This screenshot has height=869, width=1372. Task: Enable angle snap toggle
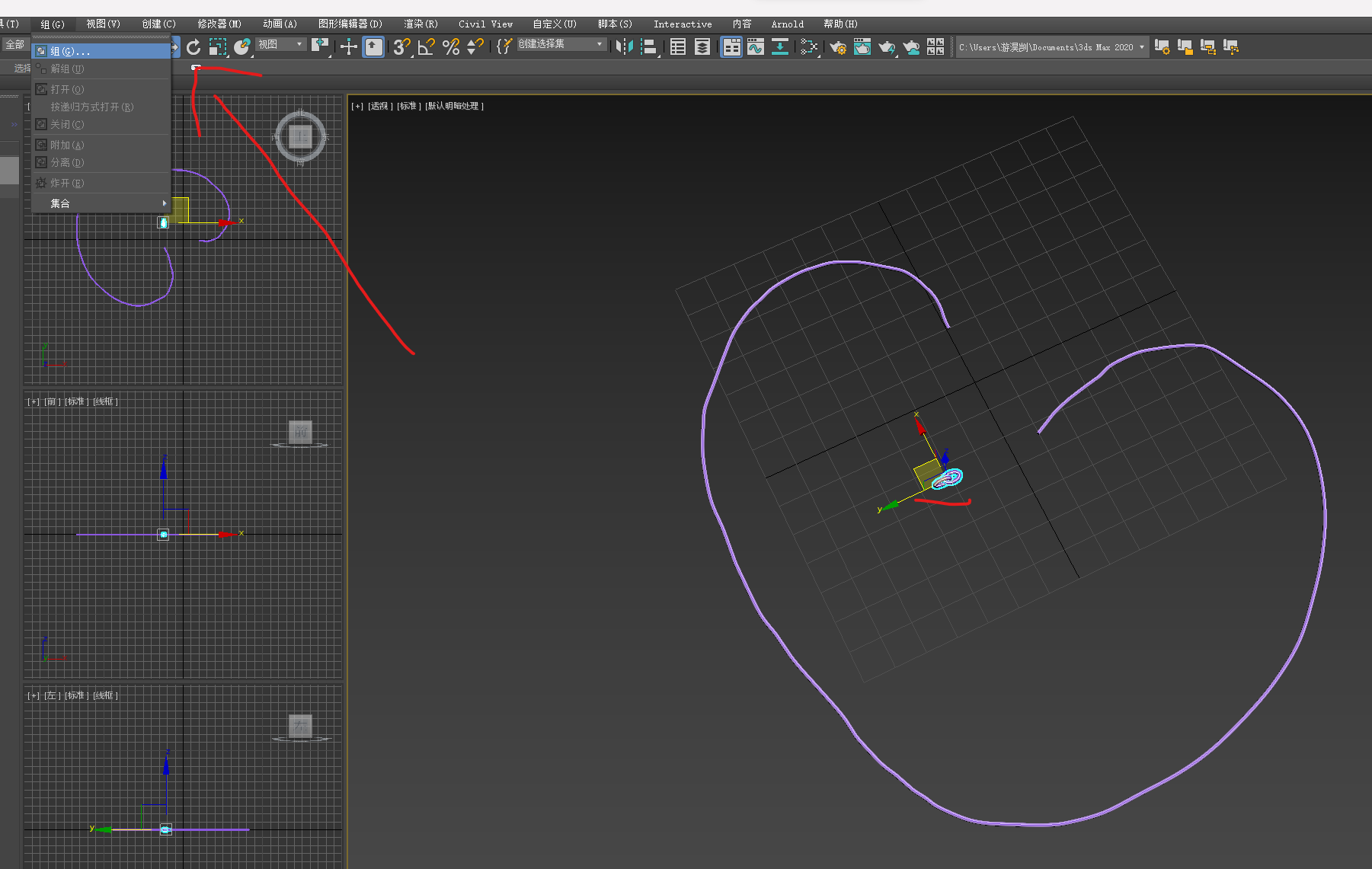[426, 47]
